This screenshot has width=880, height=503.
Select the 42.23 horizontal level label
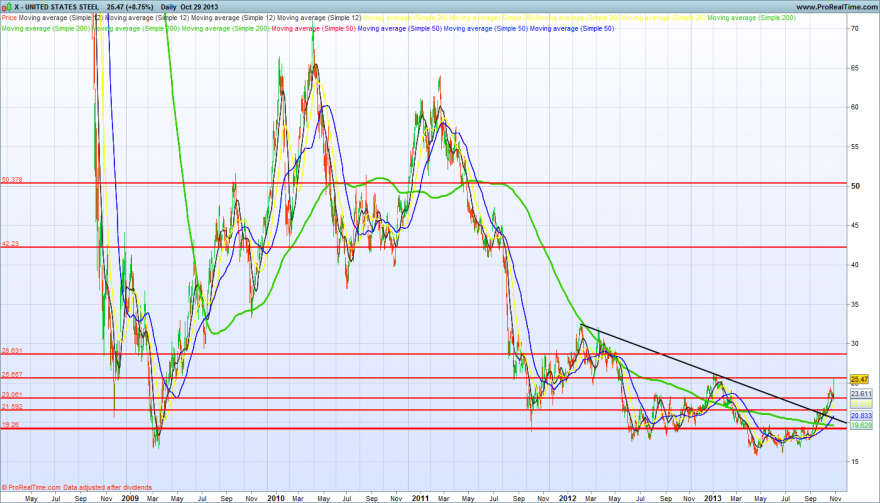click(x=10, y=244)
